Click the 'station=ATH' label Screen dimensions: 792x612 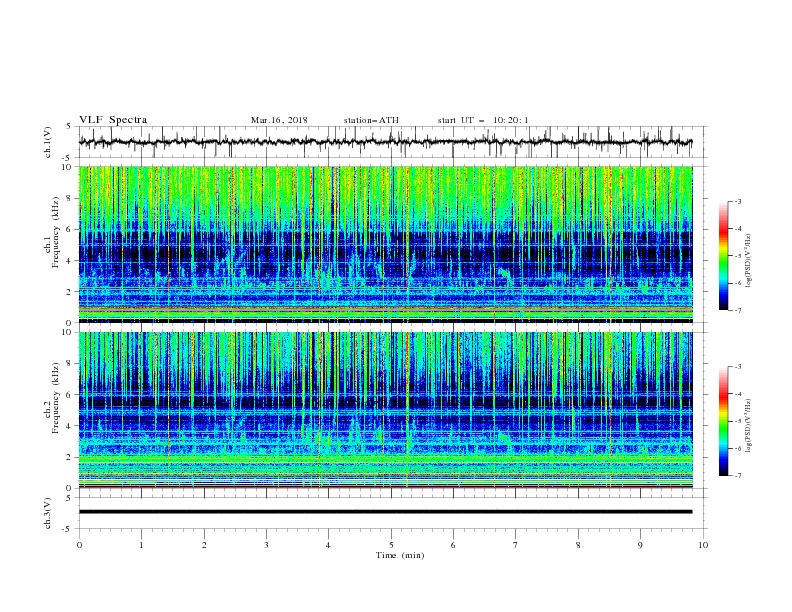pos(371,120)
